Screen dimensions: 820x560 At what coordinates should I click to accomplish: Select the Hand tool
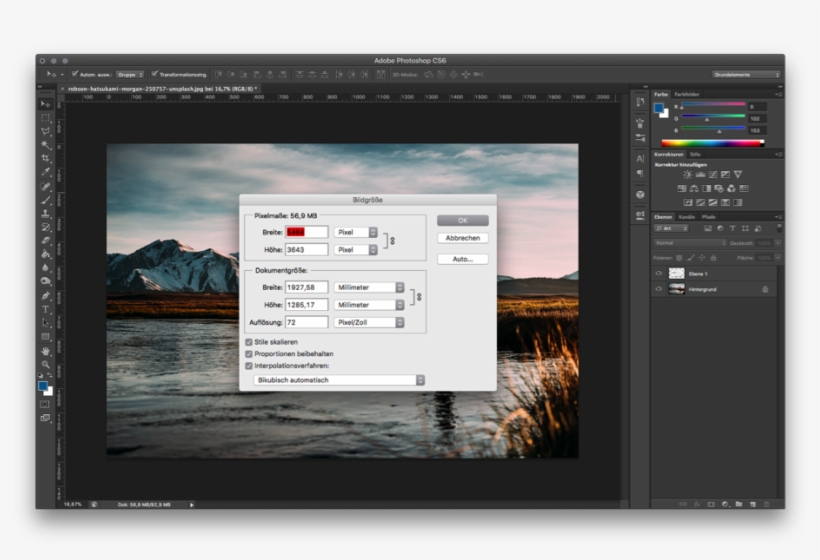pyautogui.click(x=45, y=351)
